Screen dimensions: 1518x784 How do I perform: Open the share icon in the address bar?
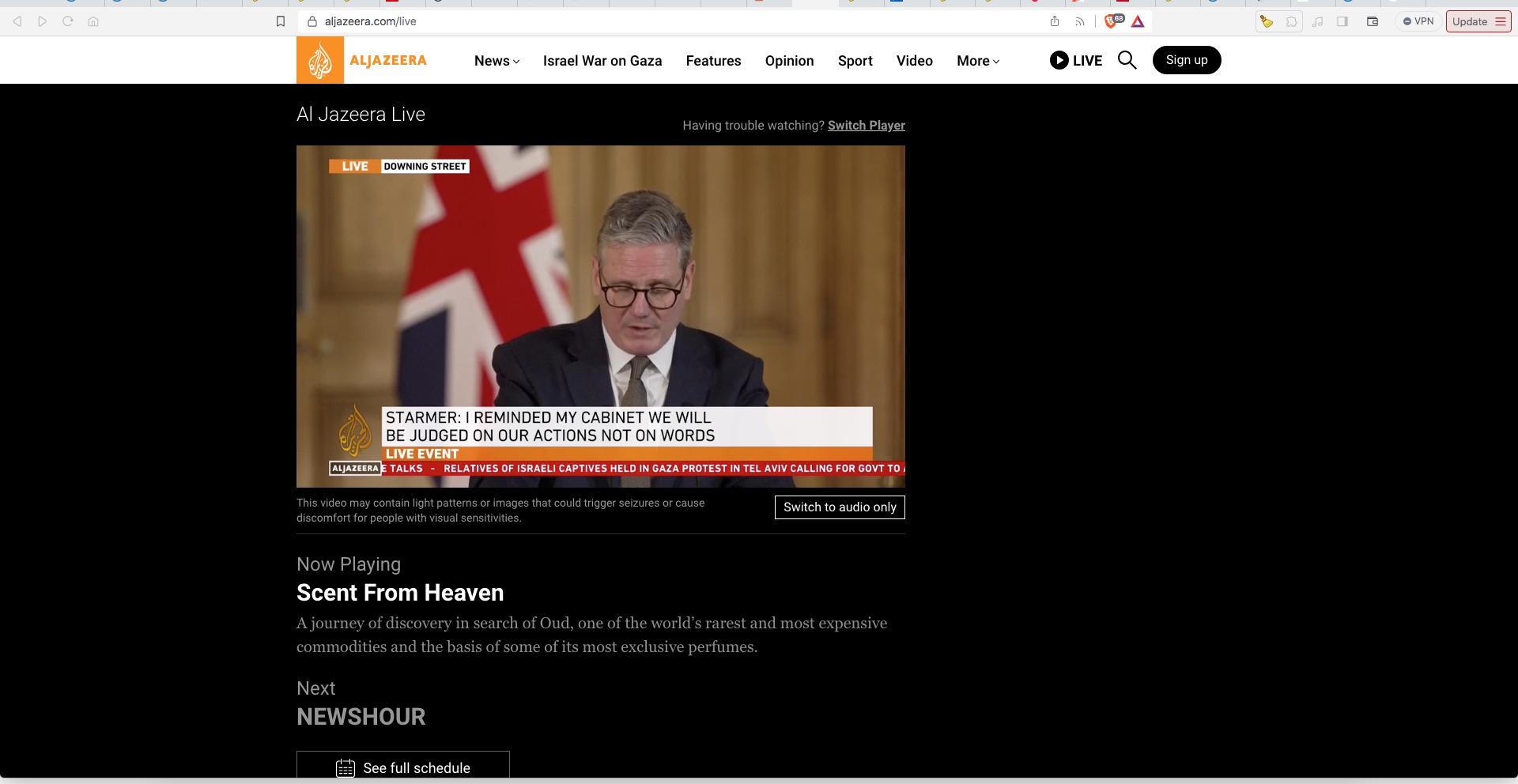1055,21
